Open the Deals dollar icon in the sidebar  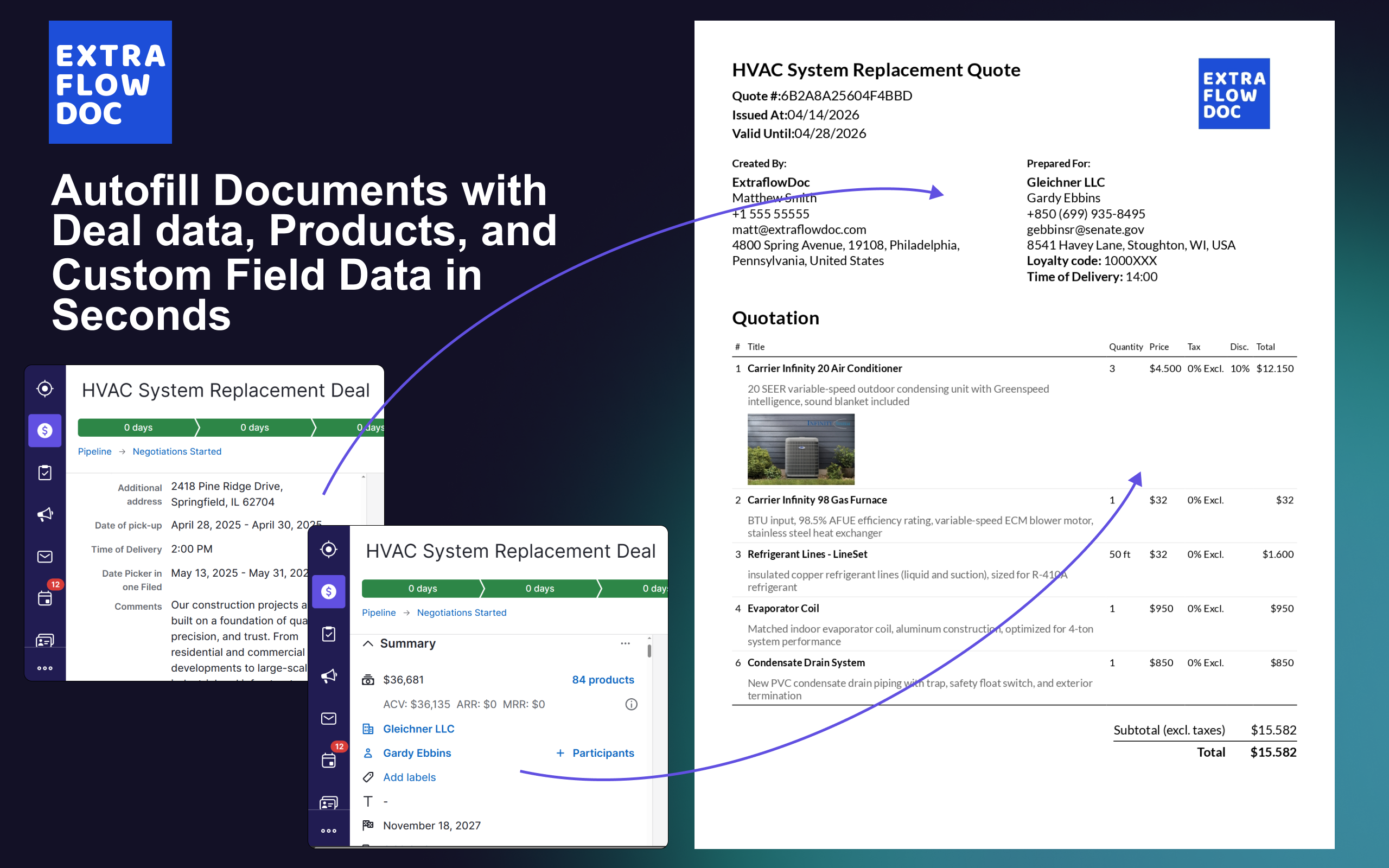329,591
